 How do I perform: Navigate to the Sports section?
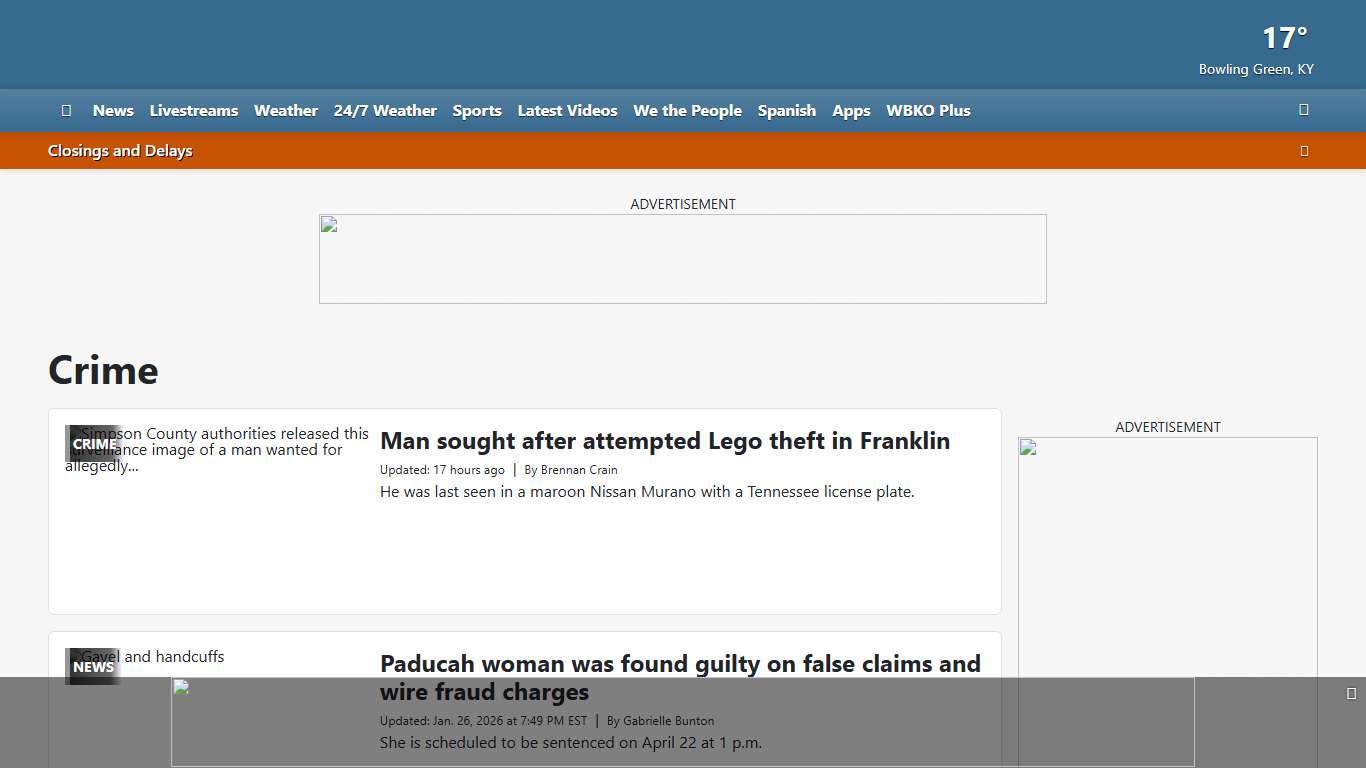click(477, 111)
